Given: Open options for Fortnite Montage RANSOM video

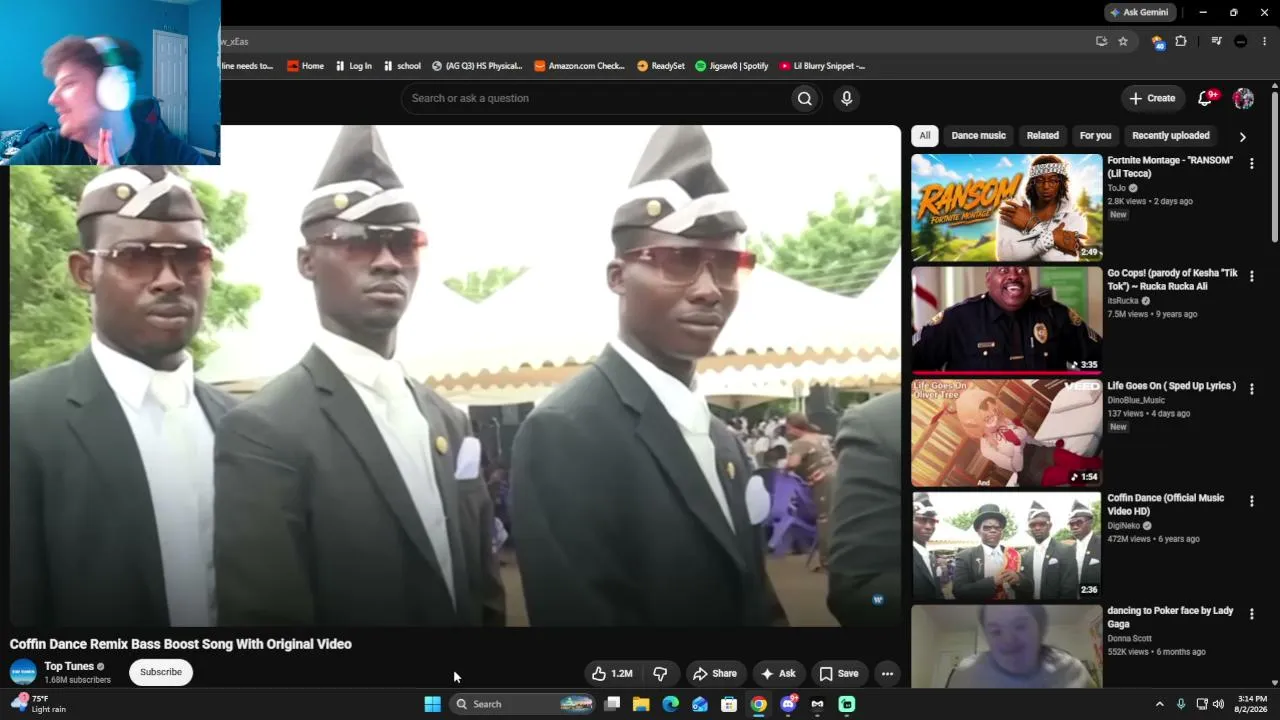Looking at the screenshot, I should [x=1251, y=163].
